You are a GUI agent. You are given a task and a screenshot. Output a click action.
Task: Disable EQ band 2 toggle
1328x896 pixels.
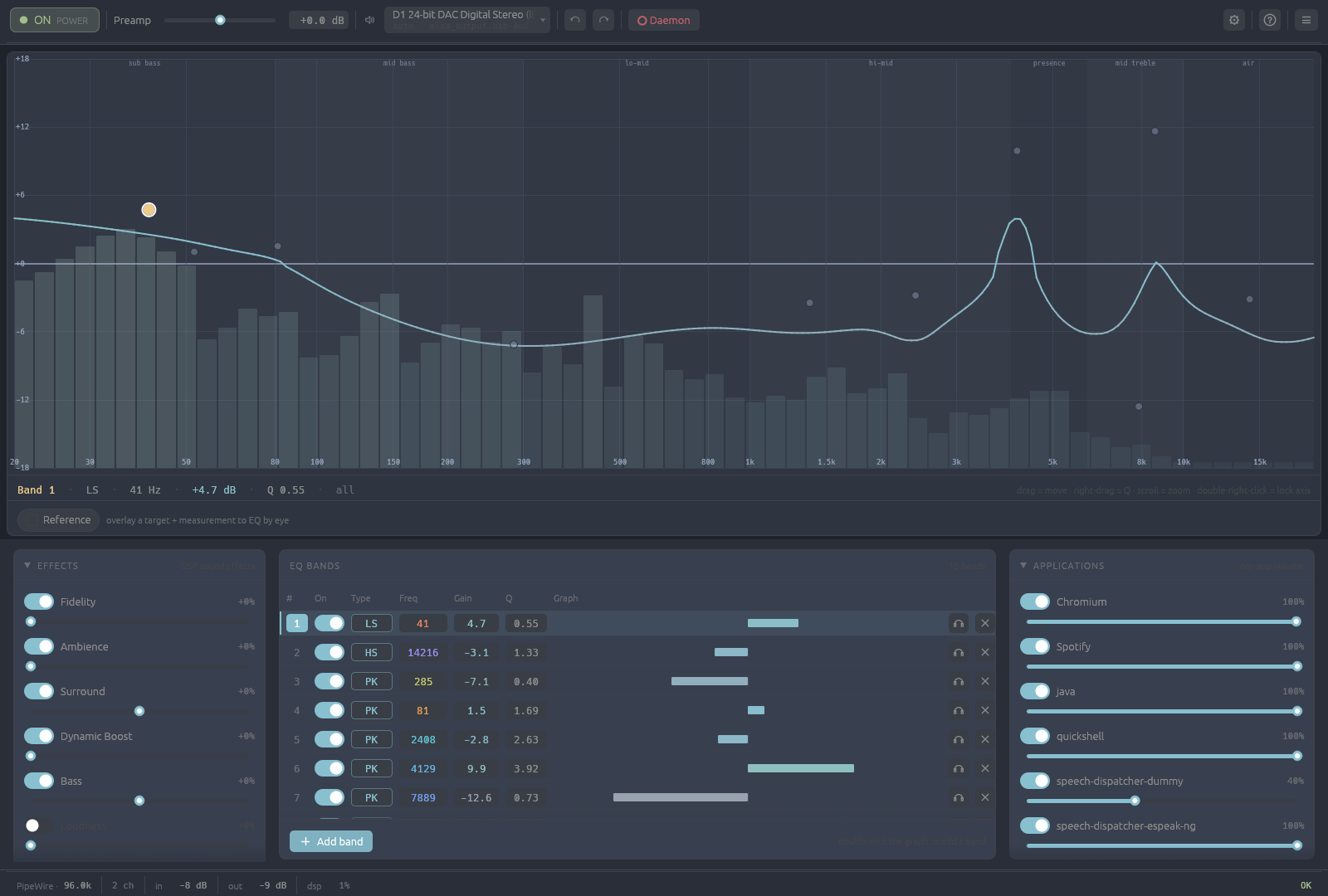tap(330, 652)
